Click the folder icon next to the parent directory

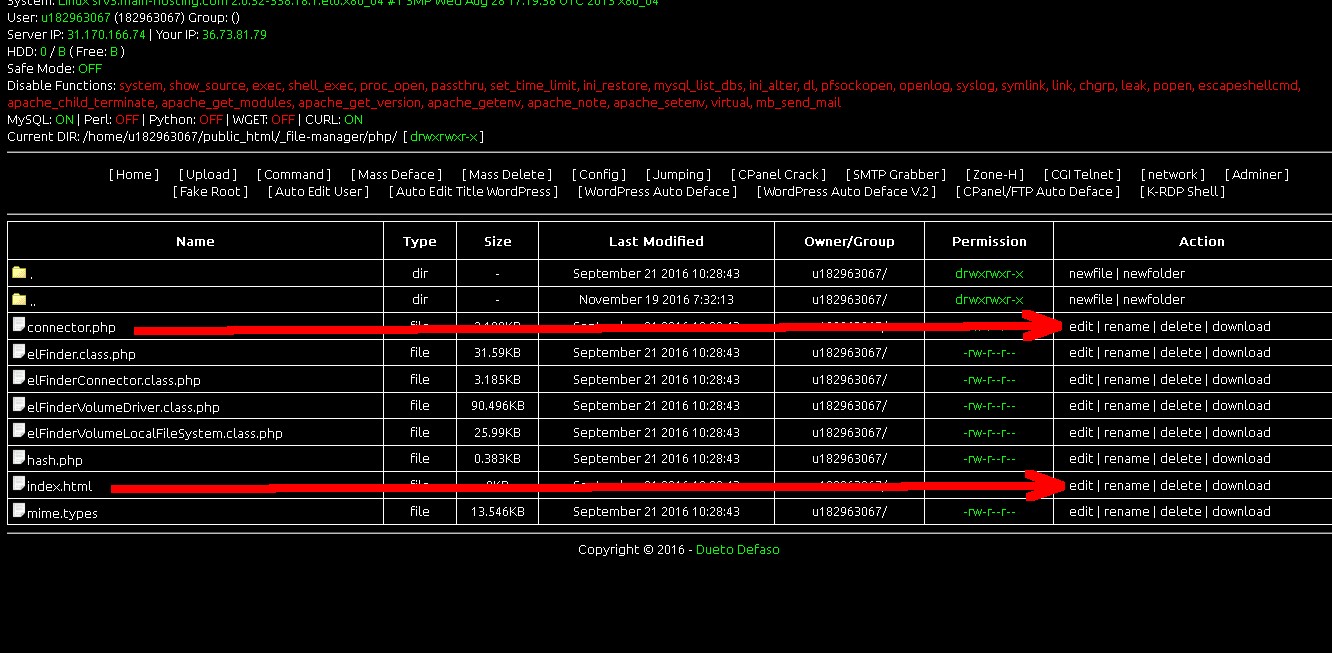tap(18, 299)
